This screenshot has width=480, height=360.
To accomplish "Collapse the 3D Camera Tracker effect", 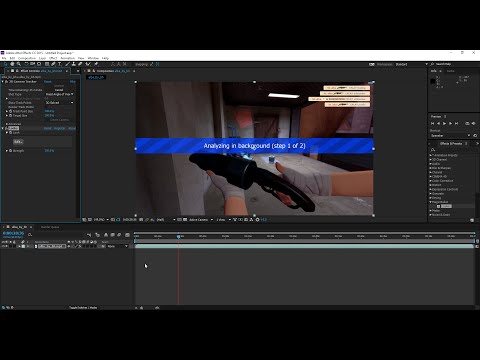I will [x=3, y=82].
